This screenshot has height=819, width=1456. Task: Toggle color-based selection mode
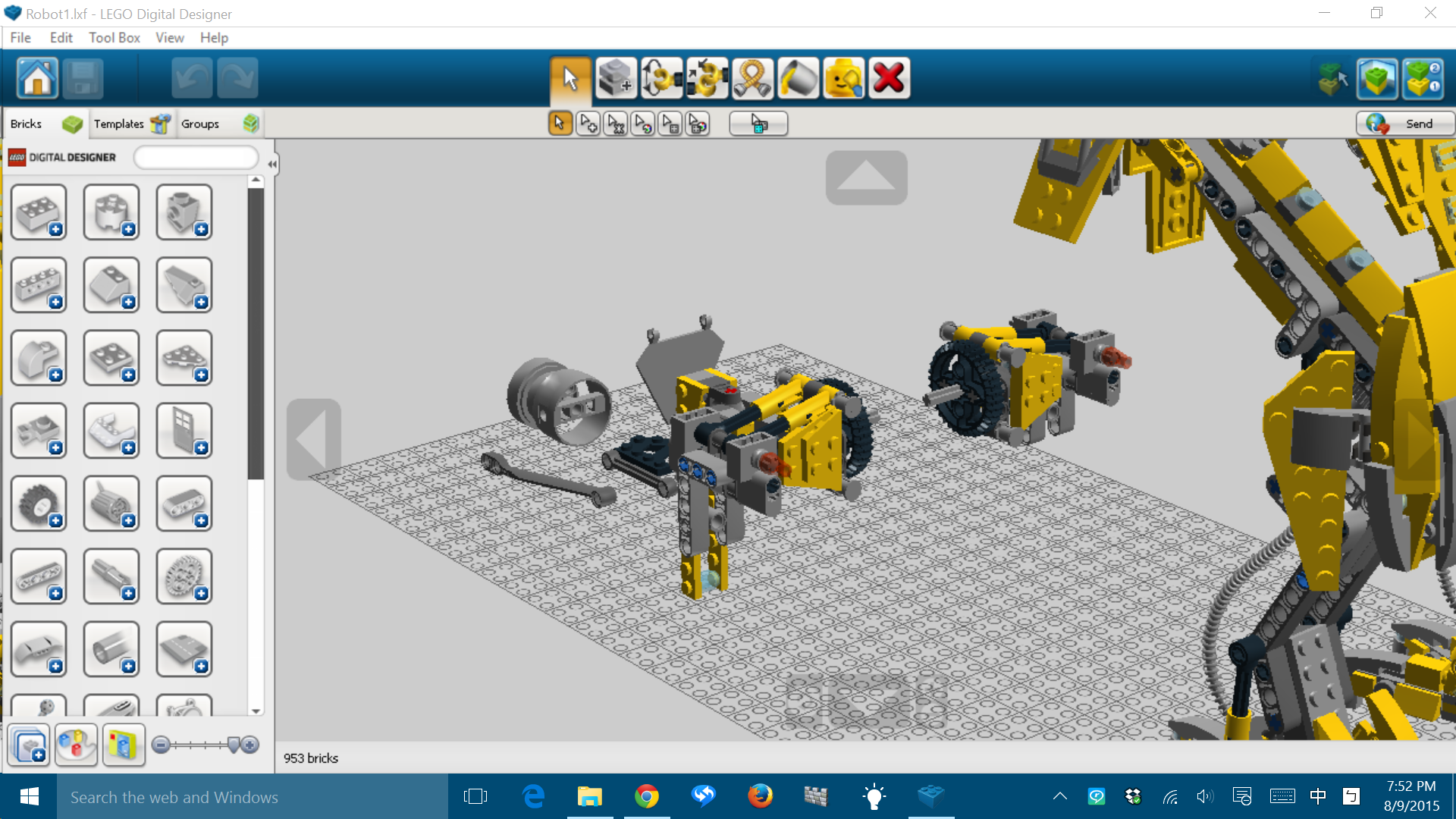tap(643, 123)
